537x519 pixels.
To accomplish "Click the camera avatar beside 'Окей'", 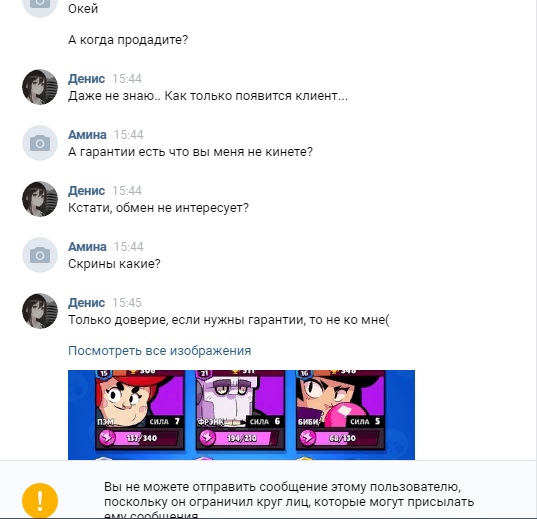I will (40, 5).
